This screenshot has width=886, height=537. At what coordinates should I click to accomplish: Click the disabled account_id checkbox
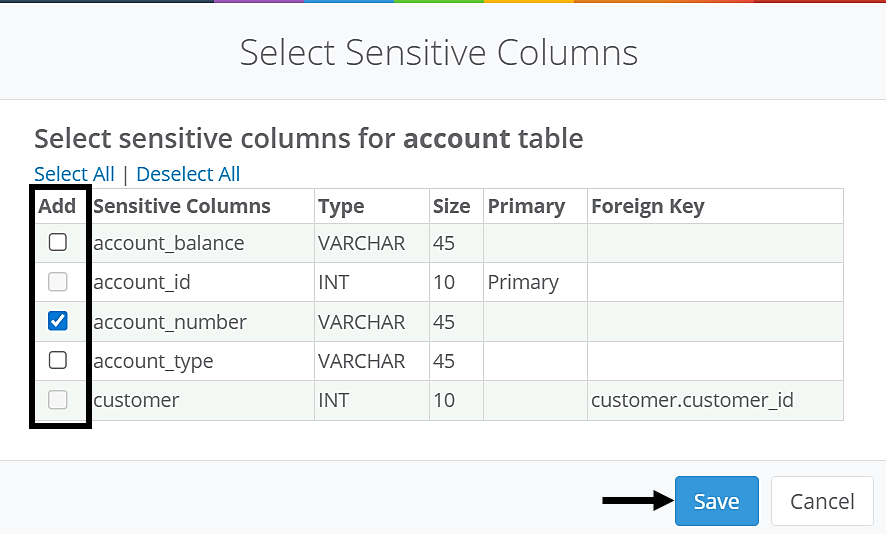pos(58,282)
